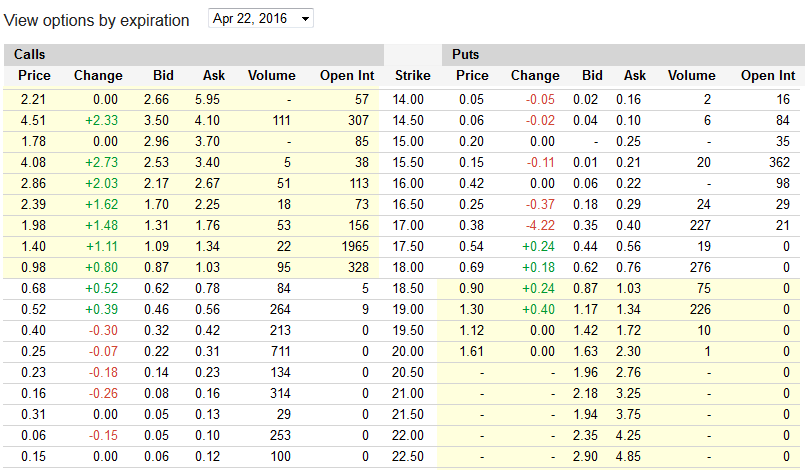The height and width of the screenshot is (472, 809).
Task: Click call volume 711
Action: click(281, 352)
